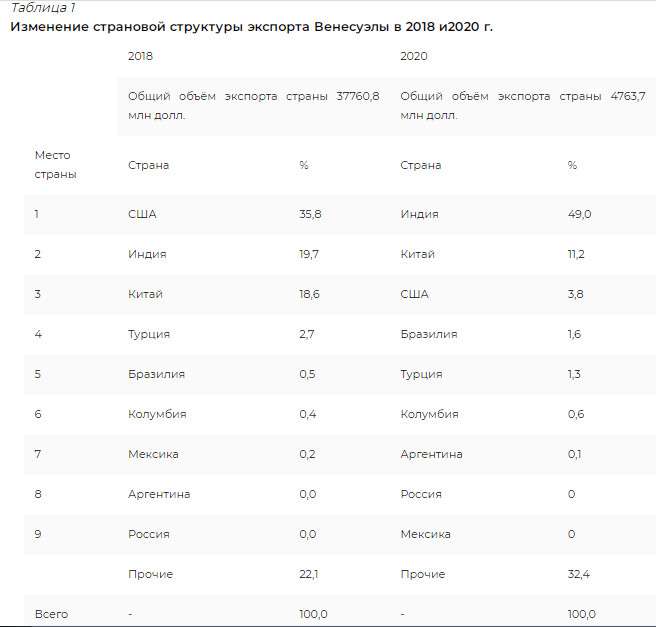Click total export text 37760,8 млн долл.
Viewport: 656px width, 627px height.
click(x=254, y=105)
